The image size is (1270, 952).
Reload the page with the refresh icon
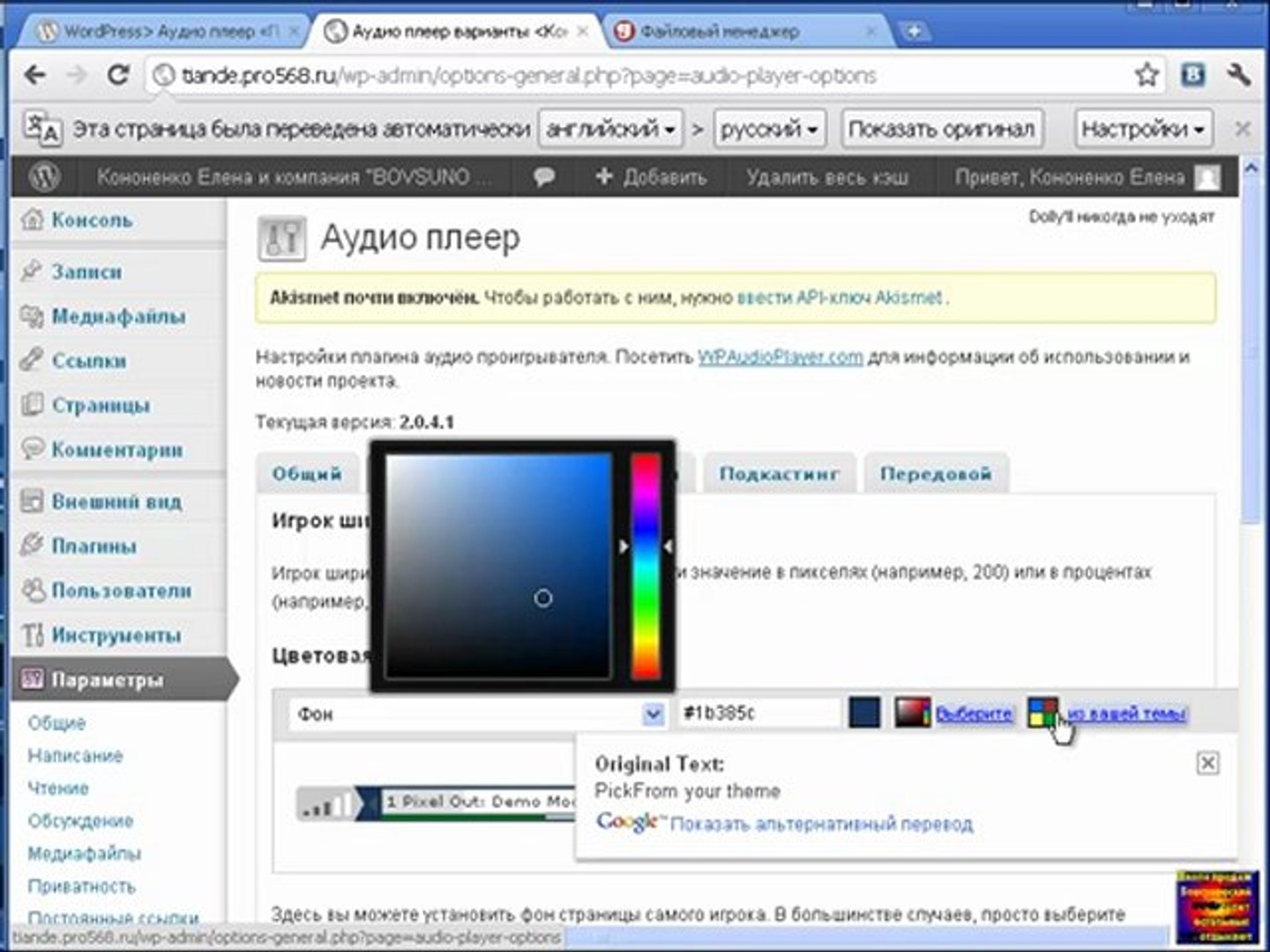click(x=117, y=75)
